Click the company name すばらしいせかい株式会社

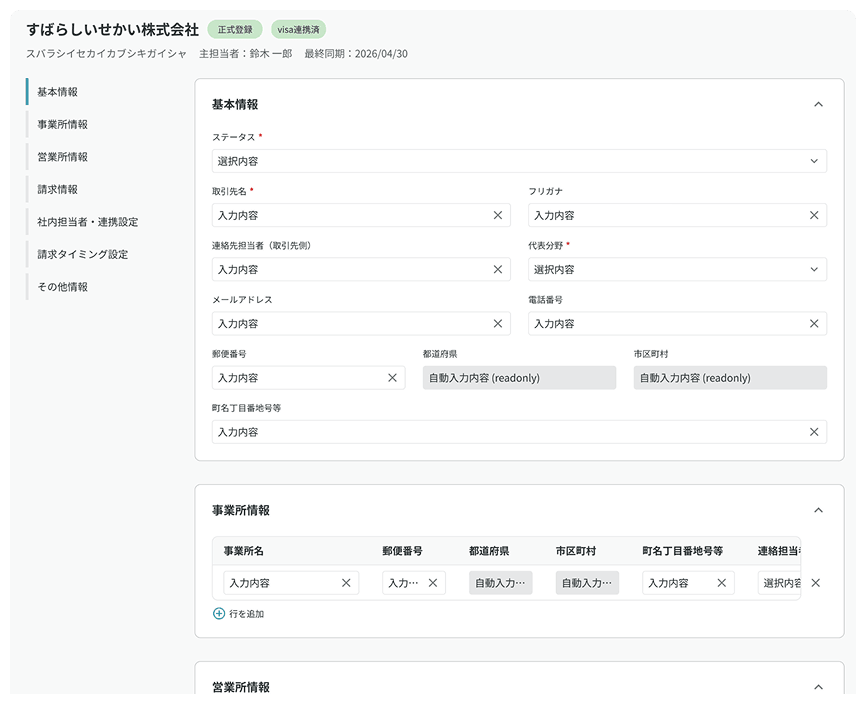(x=113, y=29)
